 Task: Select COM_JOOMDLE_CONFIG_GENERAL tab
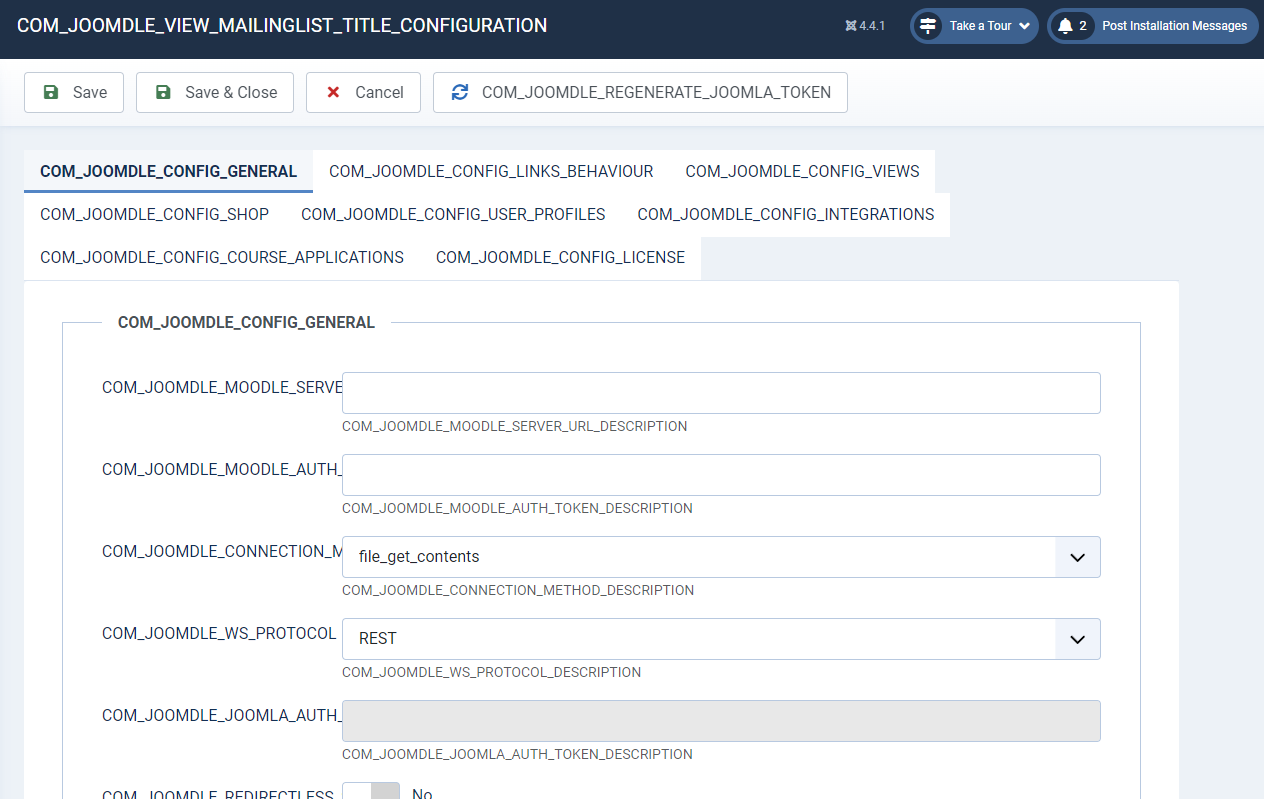(x=168, y=171)
